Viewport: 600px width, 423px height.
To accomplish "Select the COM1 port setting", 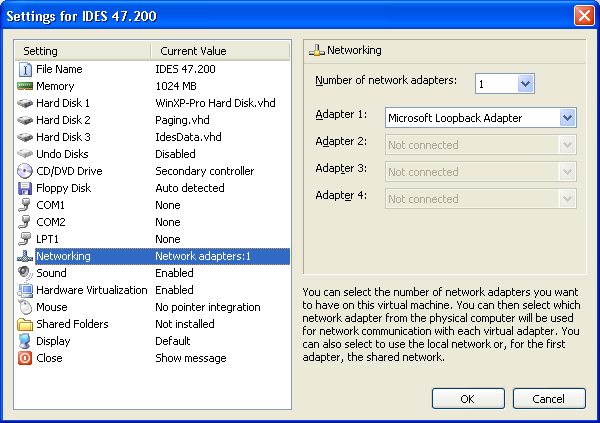I will (x=51, y=205).
